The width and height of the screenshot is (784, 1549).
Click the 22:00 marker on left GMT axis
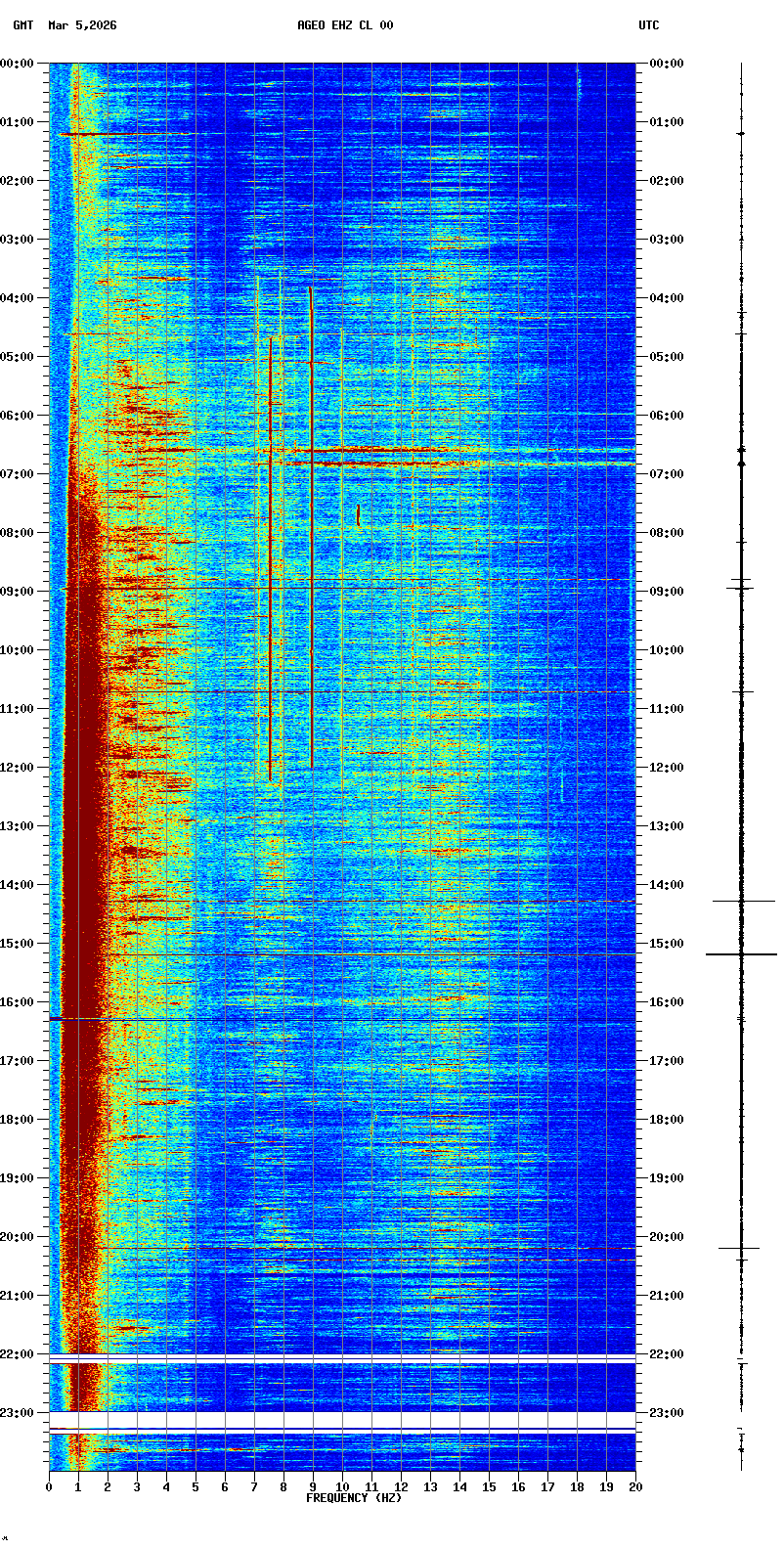(18, 1354)
